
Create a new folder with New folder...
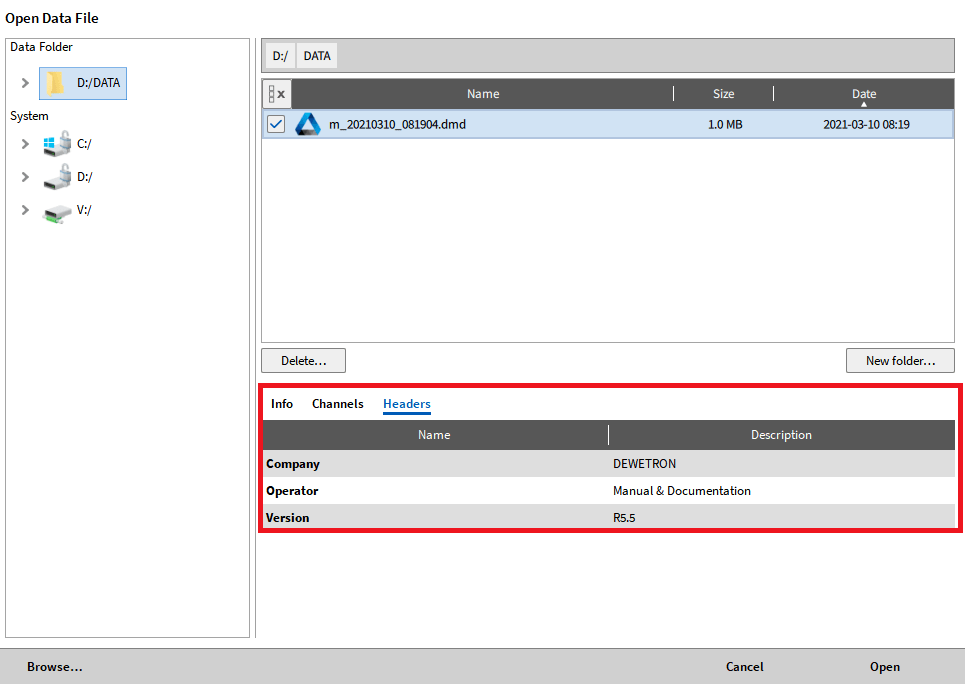(x=899, y=360)
